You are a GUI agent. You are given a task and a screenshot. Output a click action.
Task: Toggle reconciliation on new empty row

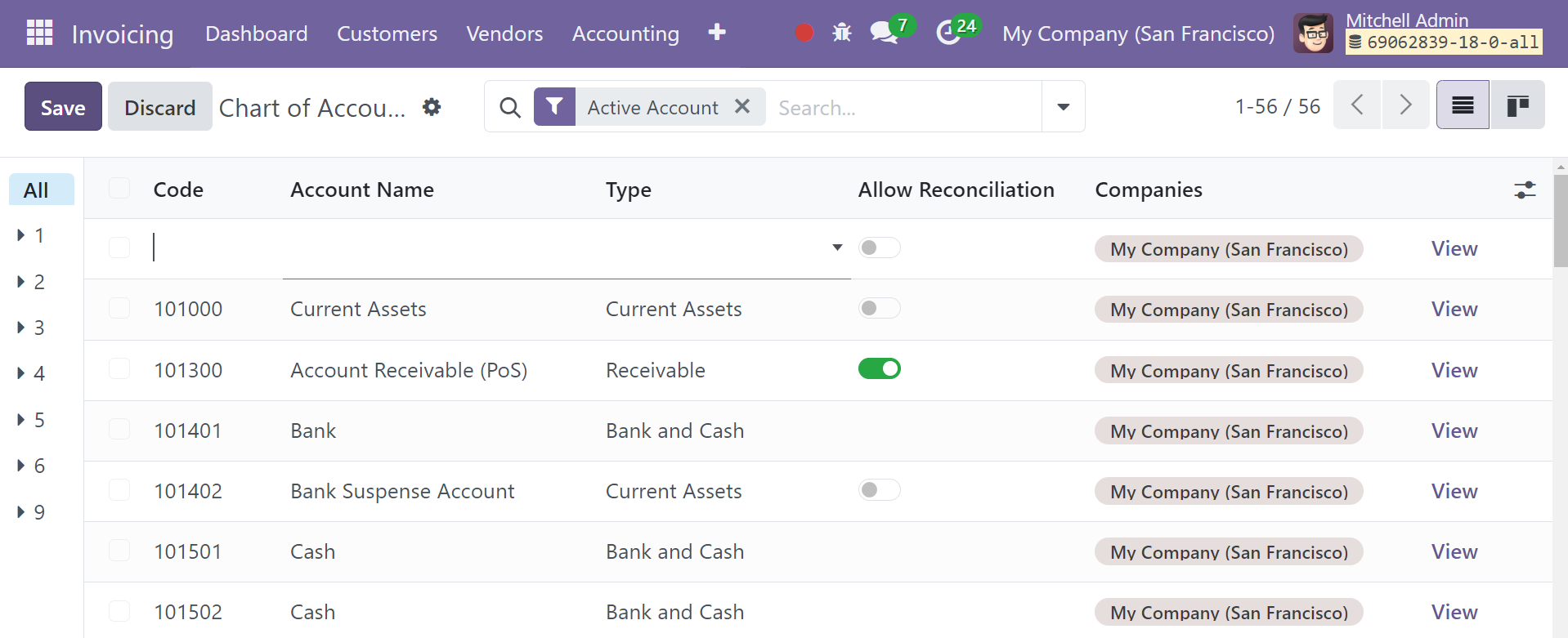pos(880,248)
